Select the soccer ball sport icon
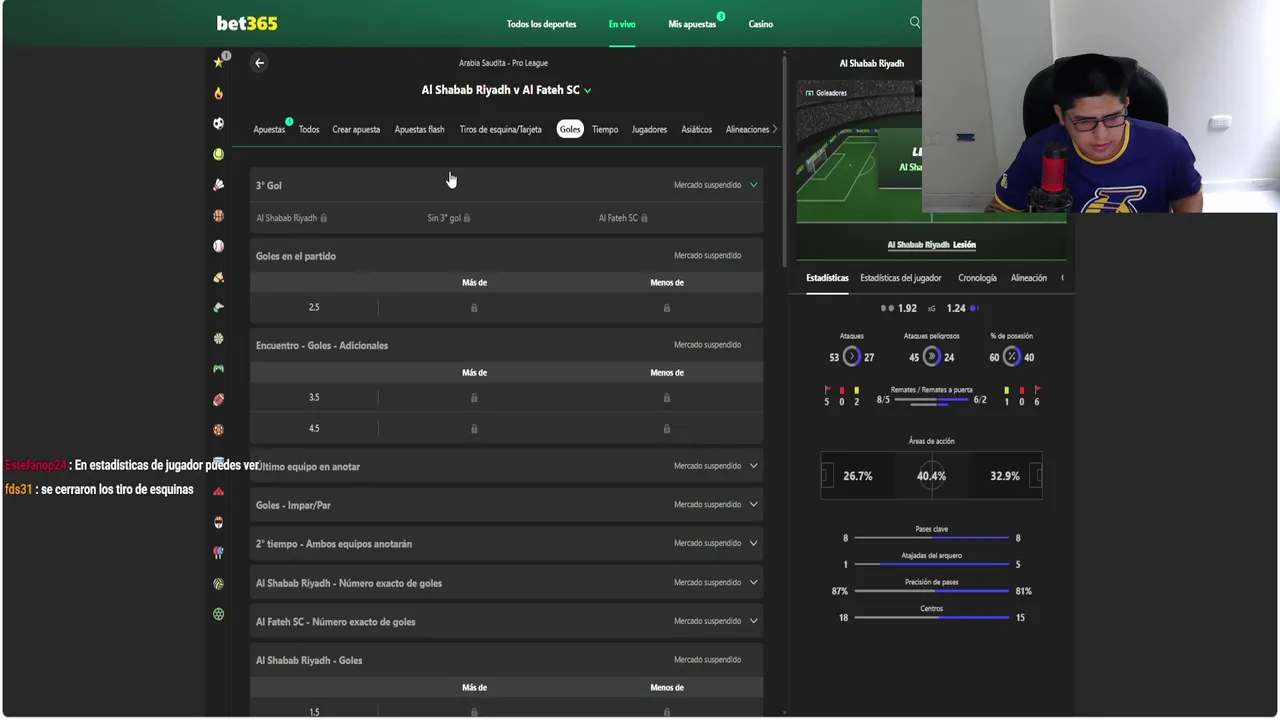Viewport: 1280px width, 720px height. [218, 123]
